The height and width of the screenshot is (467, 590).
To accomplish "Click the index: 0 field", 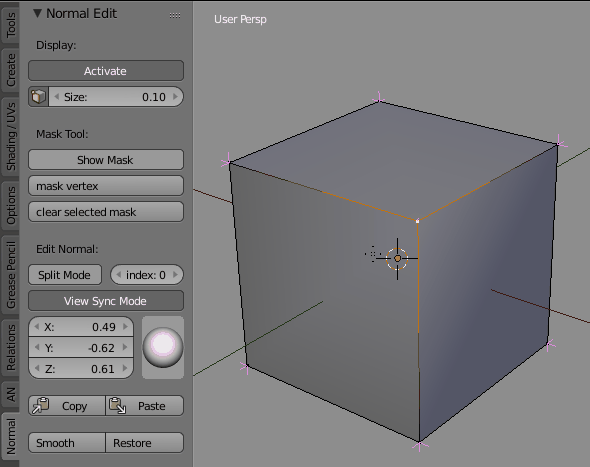I will (x=147, y=275).
